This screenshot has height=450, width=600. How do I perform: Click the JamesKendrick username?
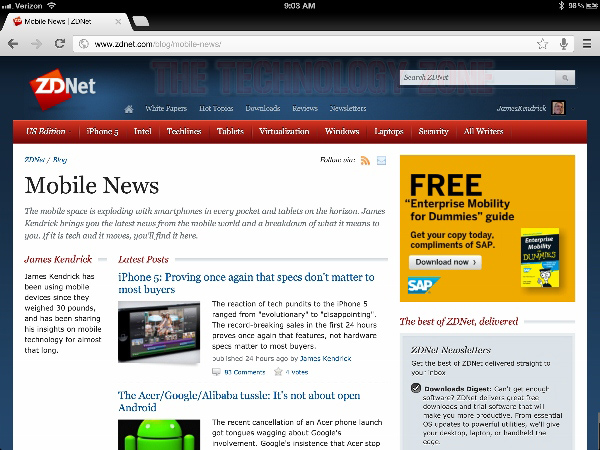pyautogui.click(x=521, y=108)
